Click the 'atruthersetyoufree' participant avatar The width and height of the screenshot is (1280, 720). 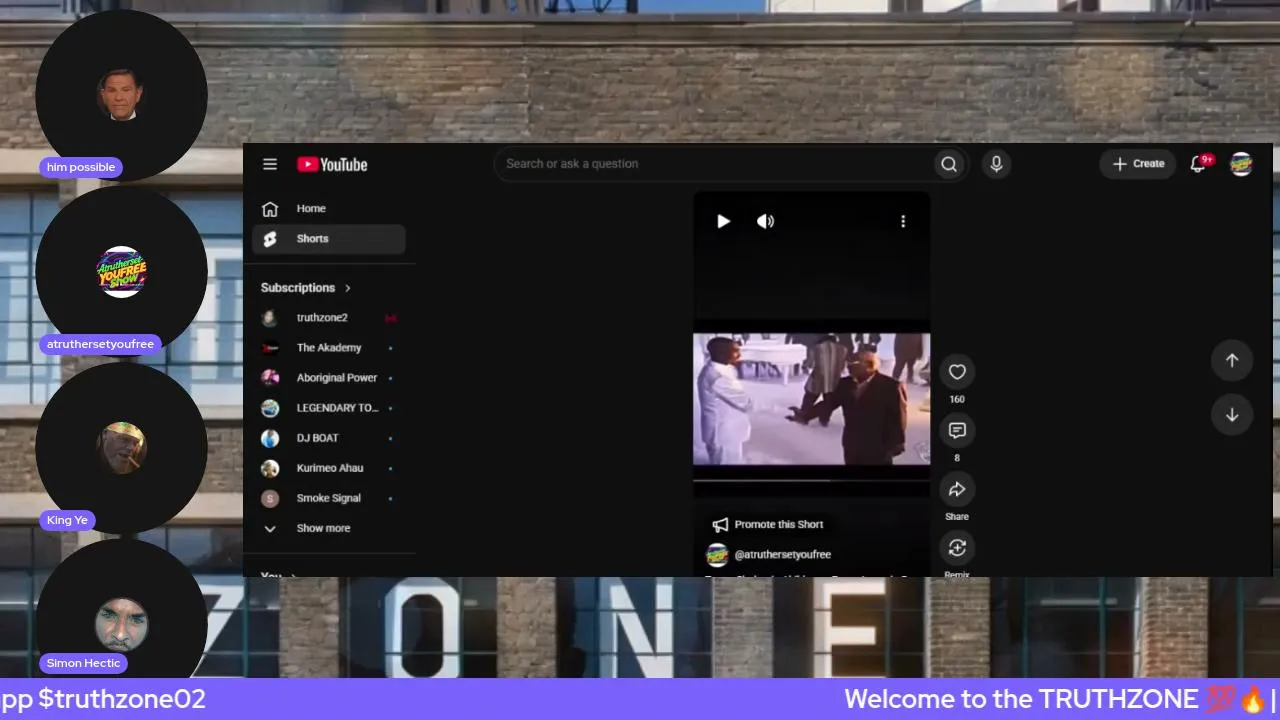point(122,272)
